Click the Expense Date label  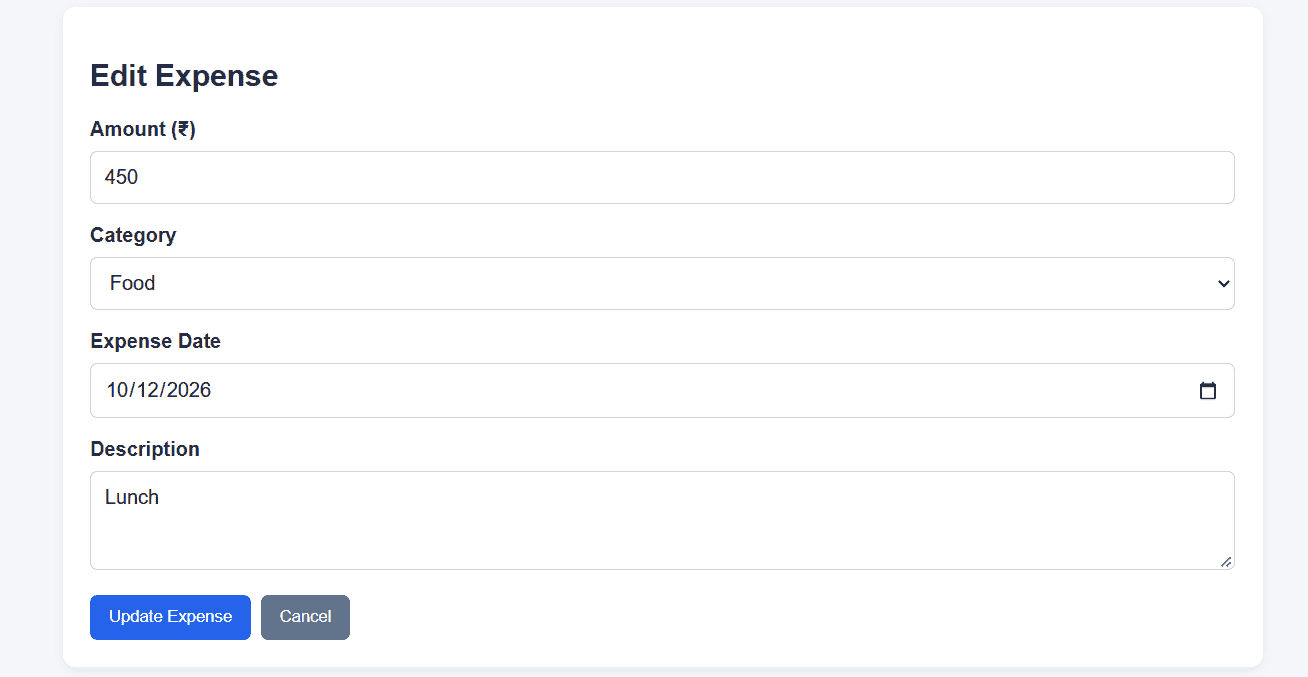pos(155,341)
